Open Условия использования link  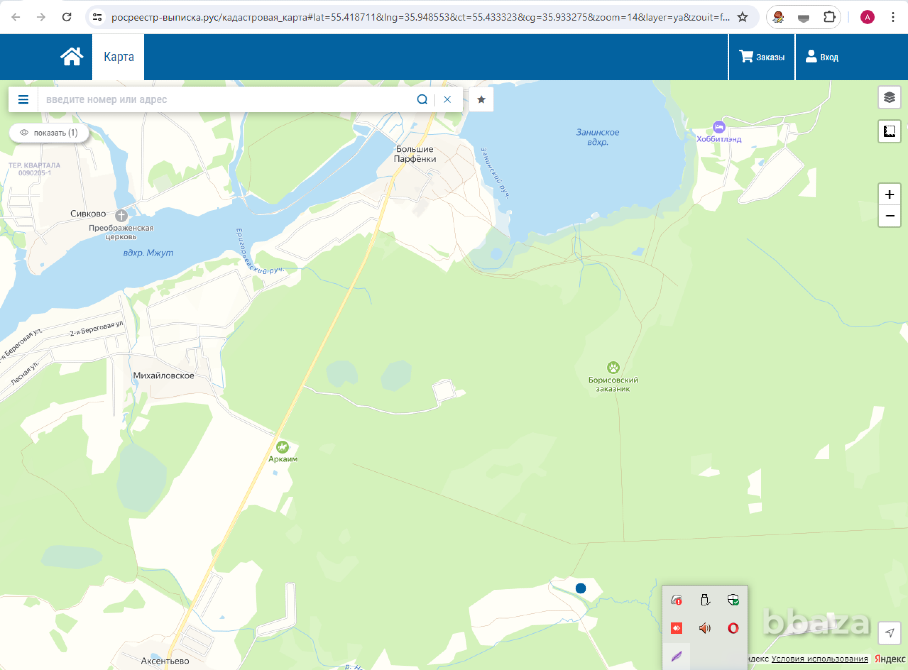819,659
